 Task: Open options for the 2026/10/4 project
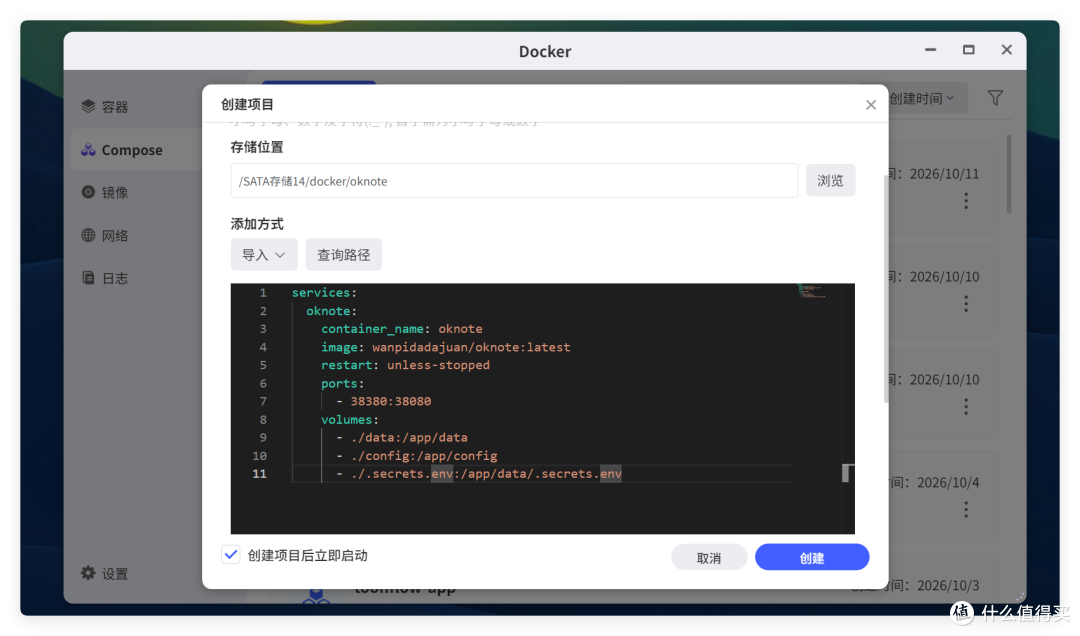pyautogui.click(x=966, y=510)
